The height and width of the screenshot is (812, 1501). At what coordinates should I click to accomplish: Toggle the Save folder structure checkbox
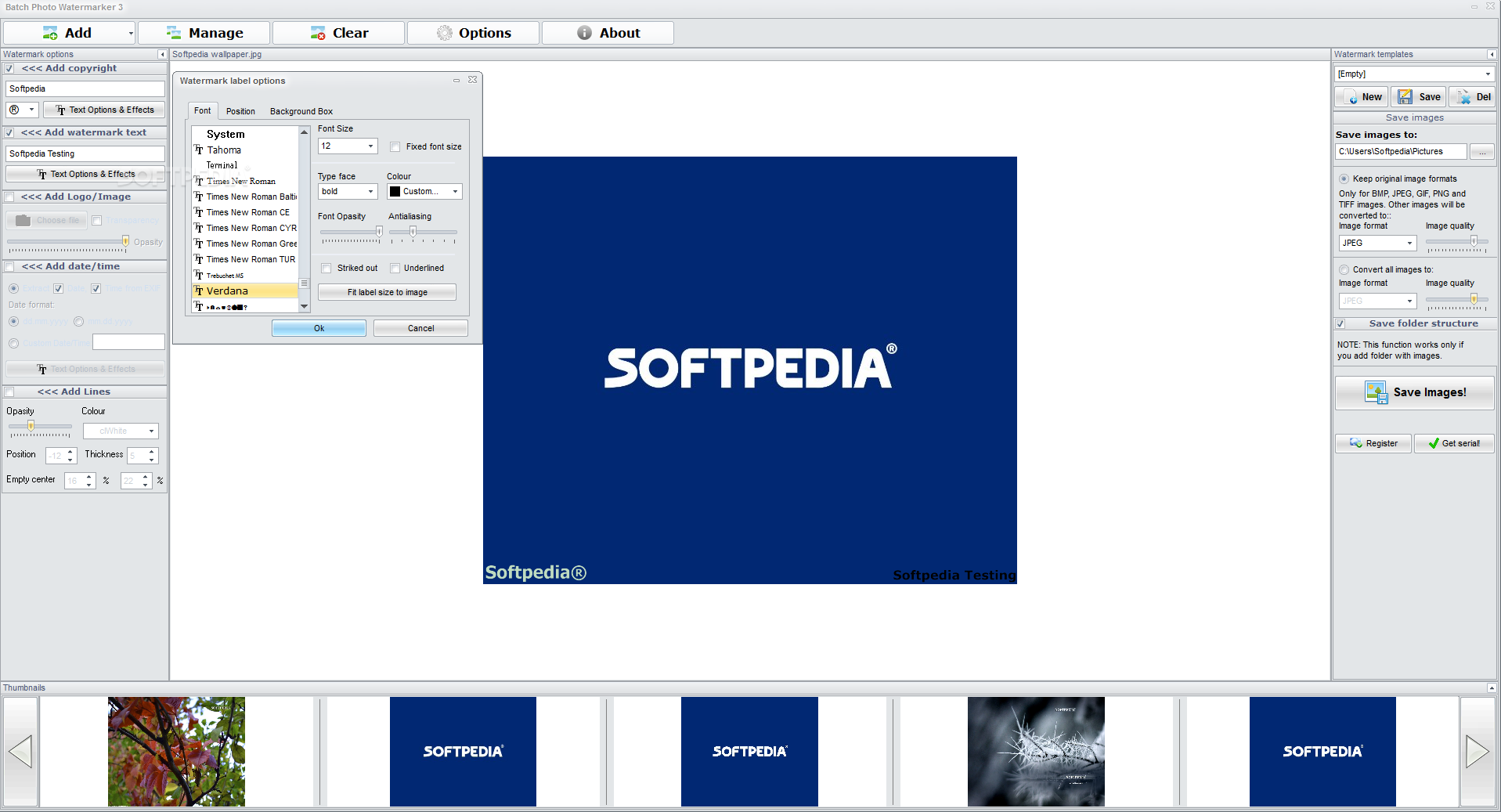click(x=1340, y=324)
